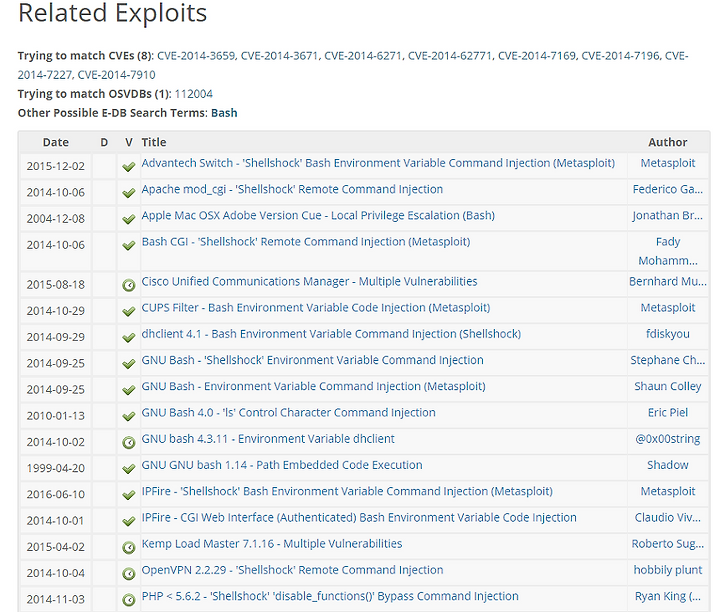This screenshot has height=612, width=720.
Task: Open CVE-2014-7196 link
Action: [x=621, y=56]
